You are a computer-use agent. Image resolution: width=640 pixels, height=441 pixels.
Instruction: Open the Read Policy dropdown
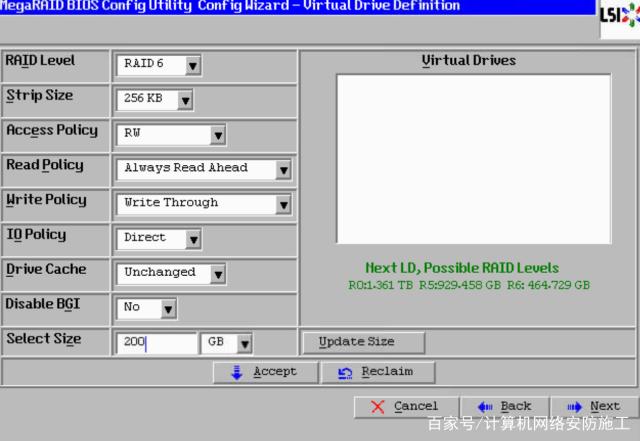204,169
